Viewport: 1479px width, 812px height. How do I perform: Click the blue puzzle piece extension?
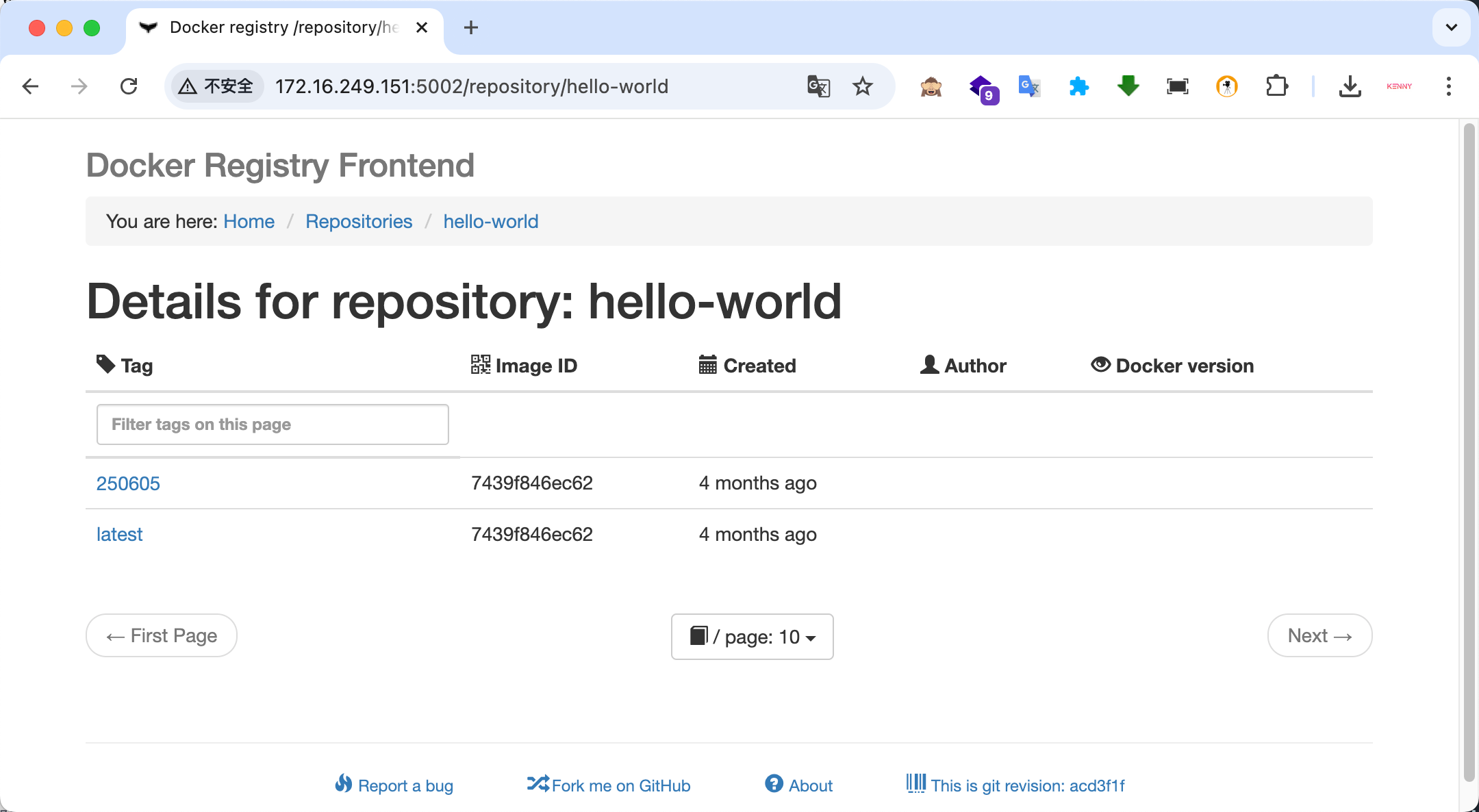(x=1079, y=86)
